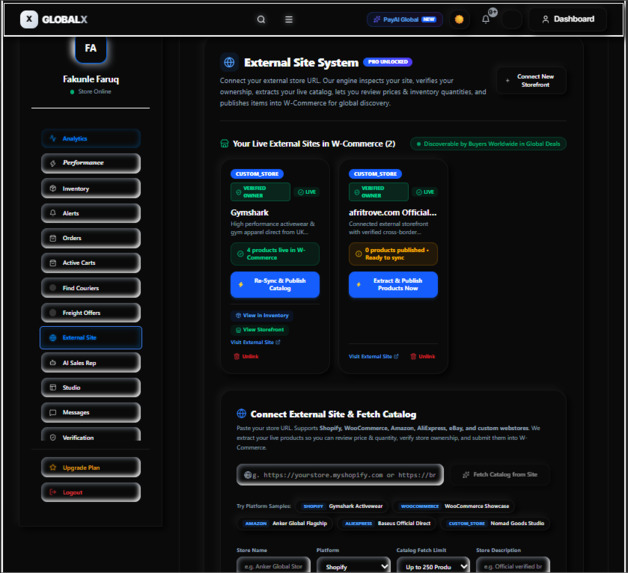Viewport: 628px width, 573px height.
Task: Open Find Couriers sidebar item
Action: click(x=91, y=288)
